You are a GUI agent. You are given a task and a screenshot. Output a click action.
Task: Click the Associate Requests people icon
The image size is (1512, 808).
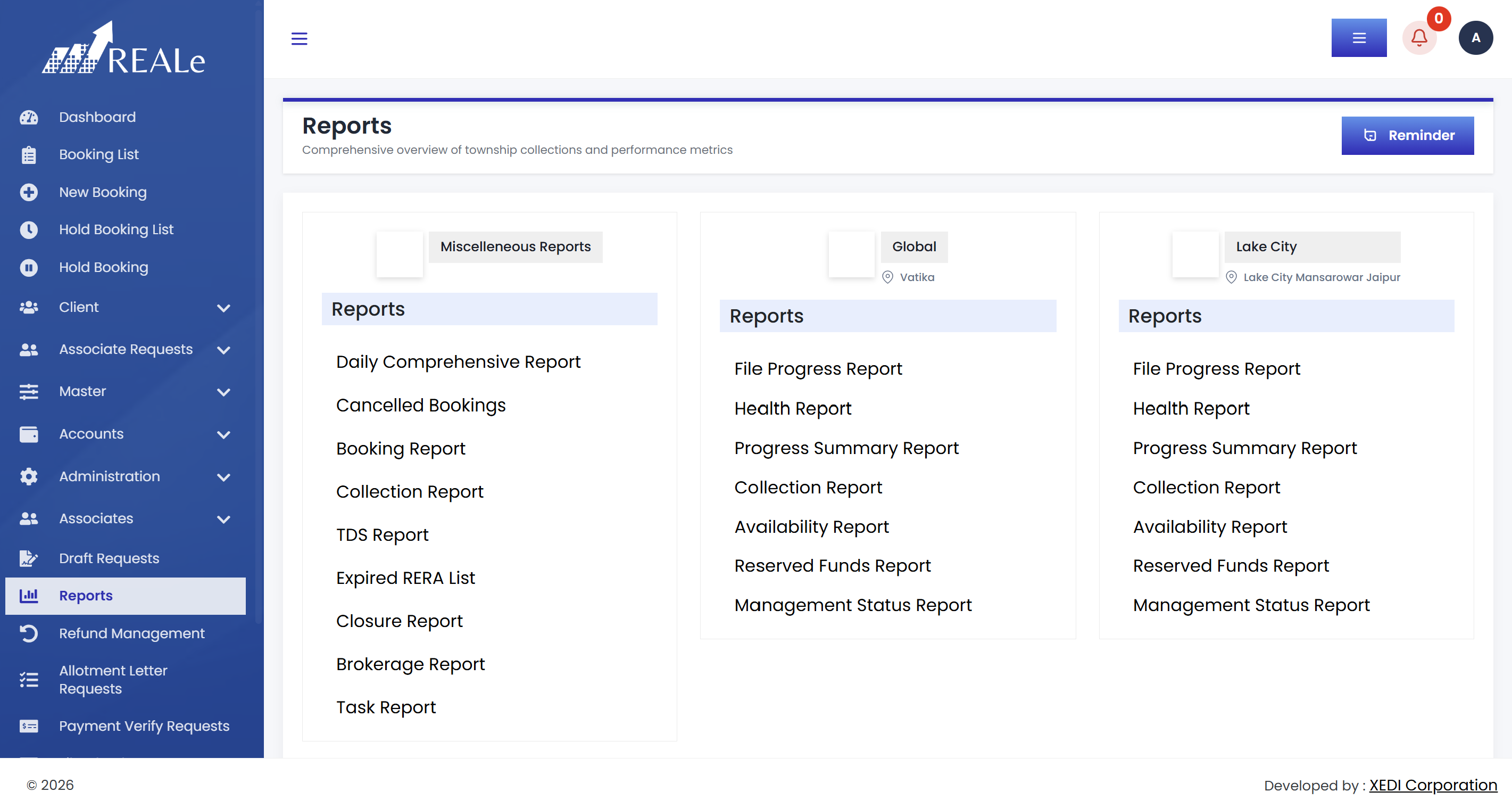(29, 350)
